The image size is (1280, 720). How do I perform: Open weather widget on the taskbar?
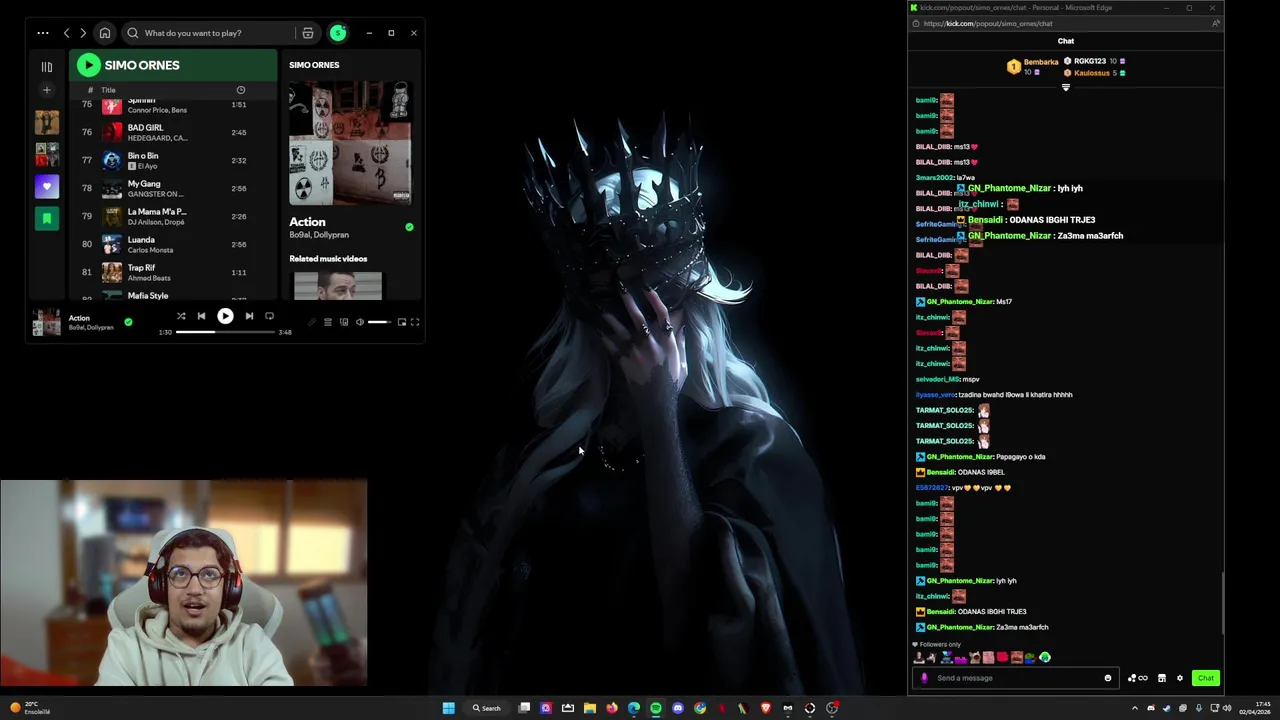click(x=30, y=708)
